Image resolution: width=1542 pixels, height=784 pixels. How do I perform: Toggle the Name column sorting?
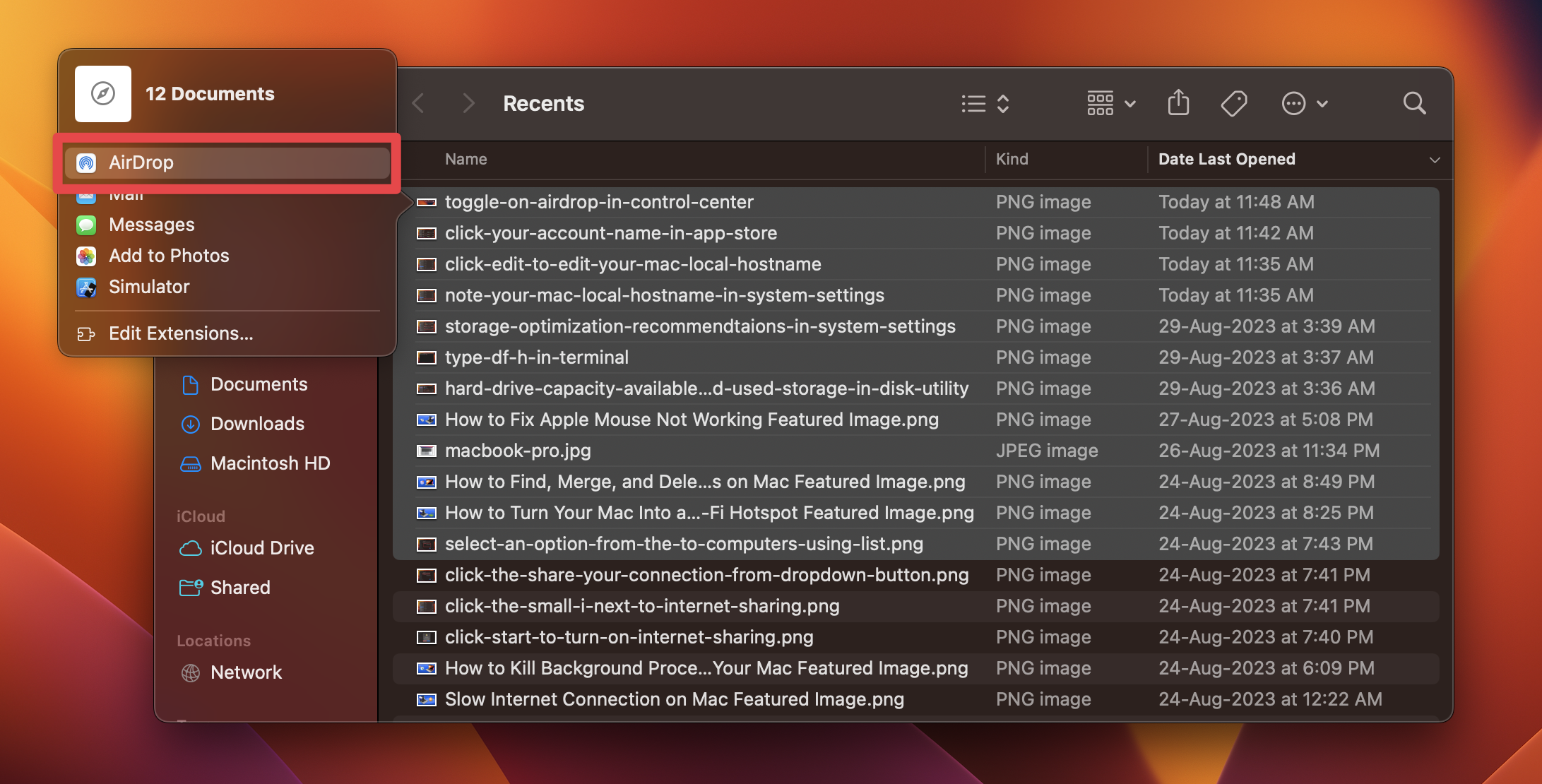click(x=465, y=159)
